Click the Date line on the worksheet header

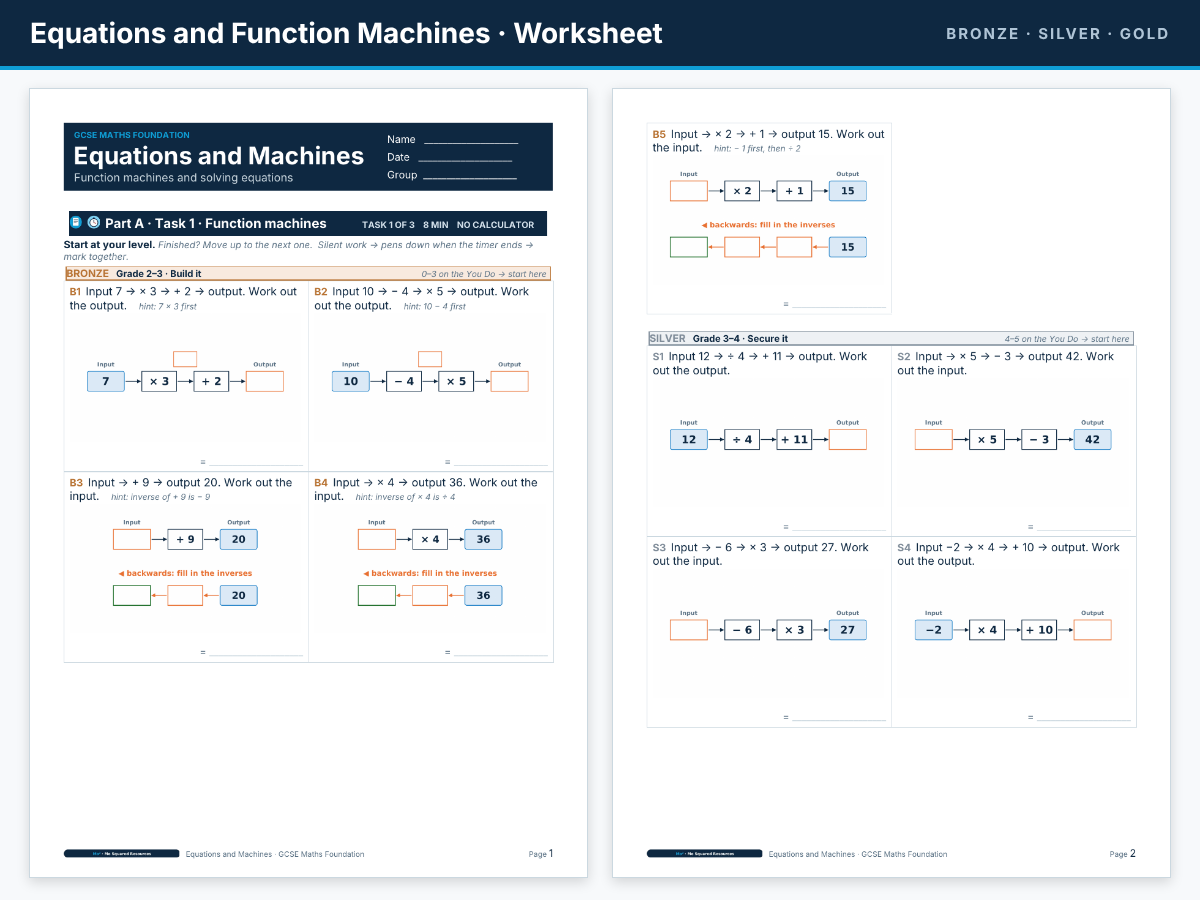point(465,160)
